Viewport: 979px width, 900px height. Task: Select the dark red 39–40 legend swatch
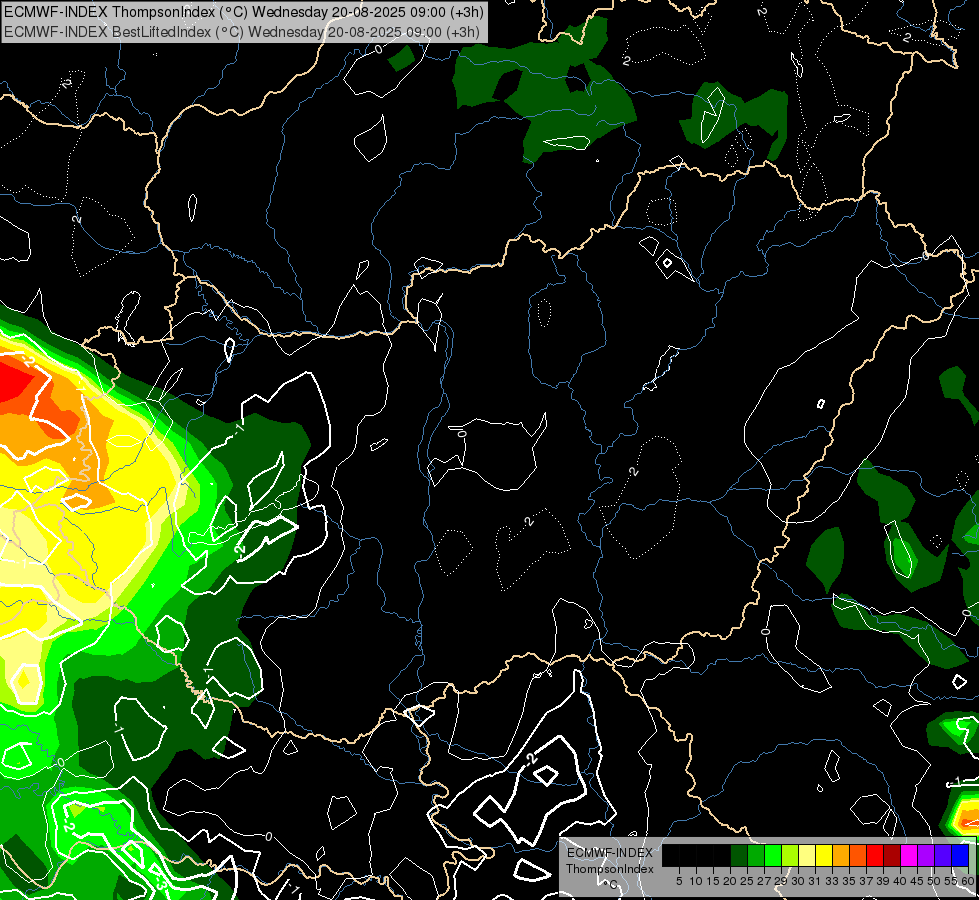892,855
